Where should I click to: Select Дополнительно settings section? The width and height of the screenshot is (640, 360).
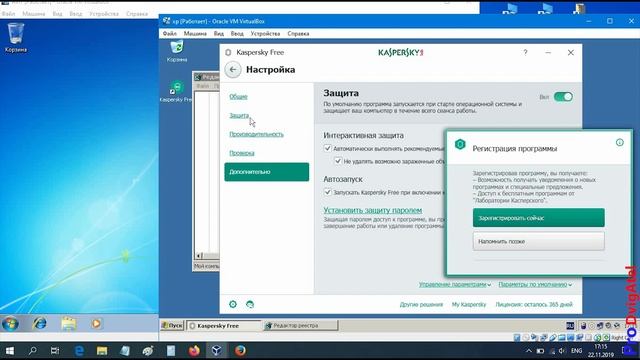click(x=267, y=172)
